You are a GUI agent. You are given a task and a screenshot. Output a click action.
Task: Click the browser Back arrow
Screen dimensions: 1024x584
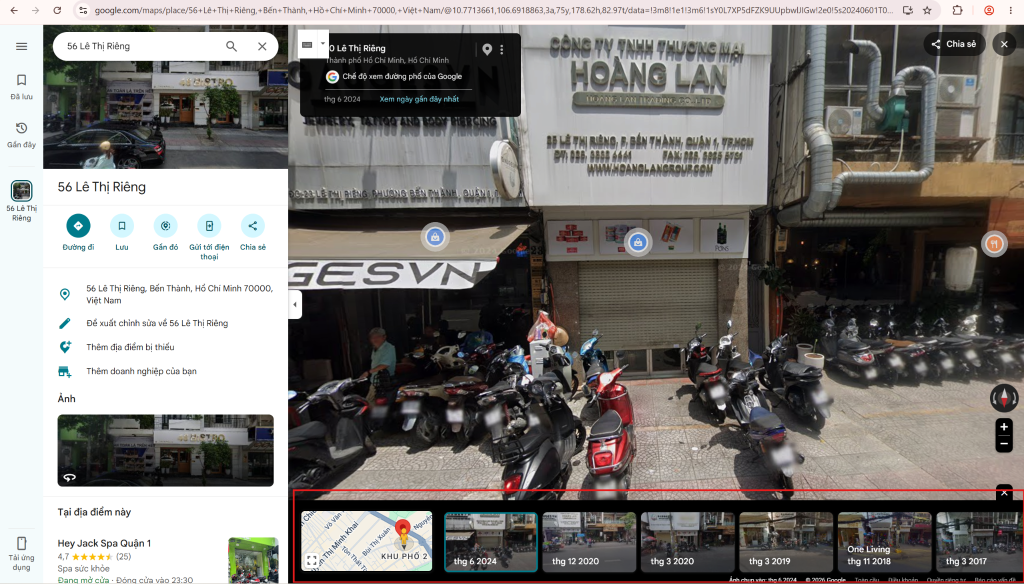coord(14,10)
